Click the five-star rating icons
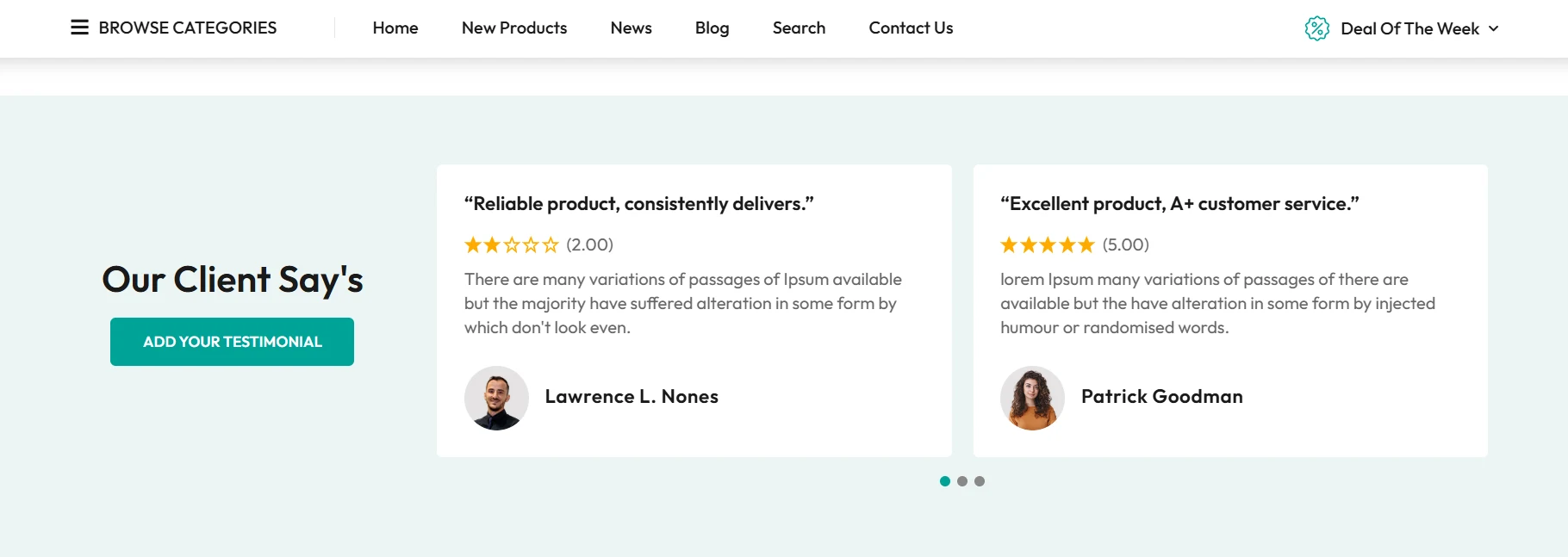 (x=1048, y=244)
